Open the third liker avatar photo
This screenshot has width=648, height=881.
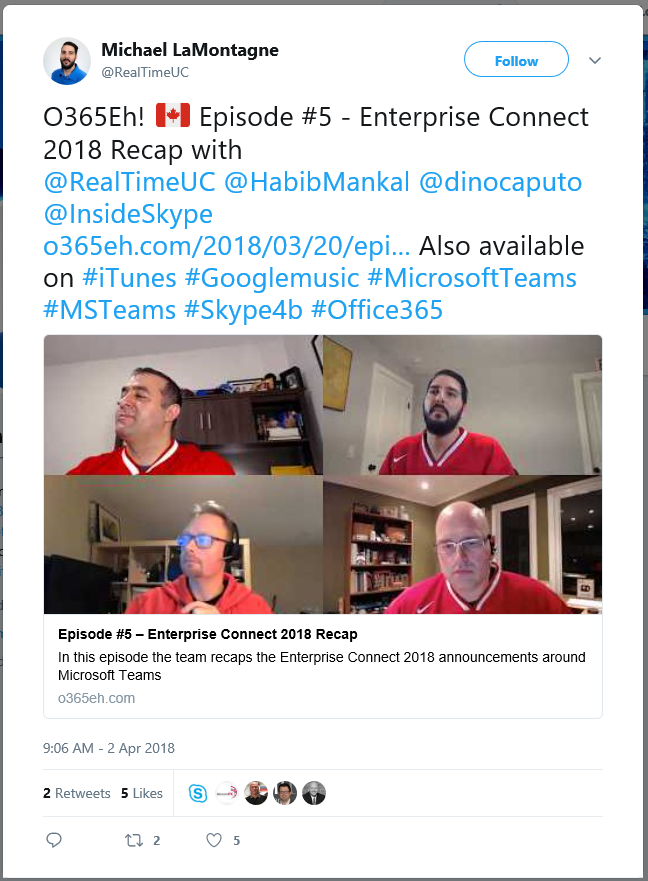pos(256,793)
